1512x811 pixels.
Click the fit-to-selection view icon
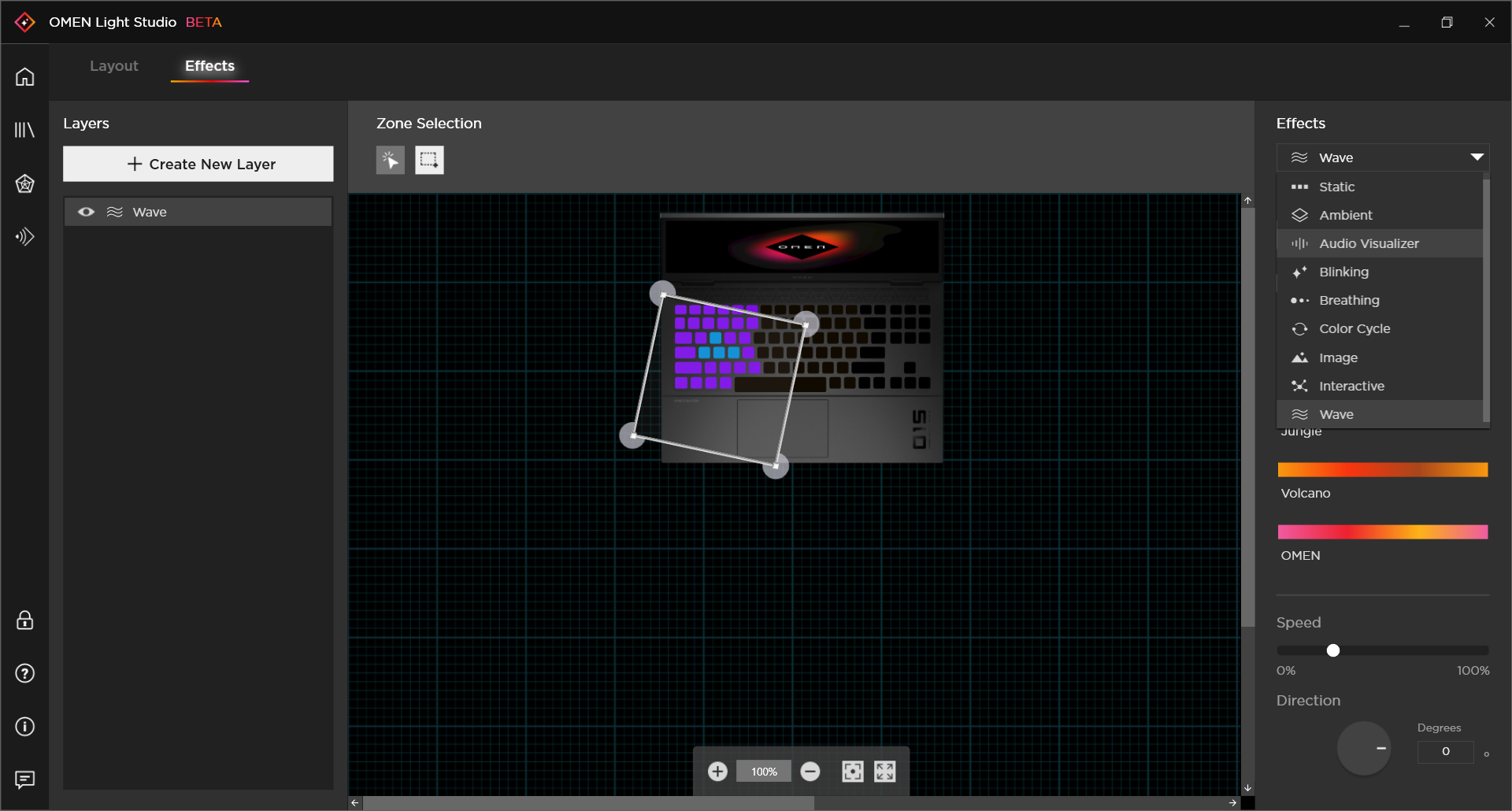click(x=853, y=772)
